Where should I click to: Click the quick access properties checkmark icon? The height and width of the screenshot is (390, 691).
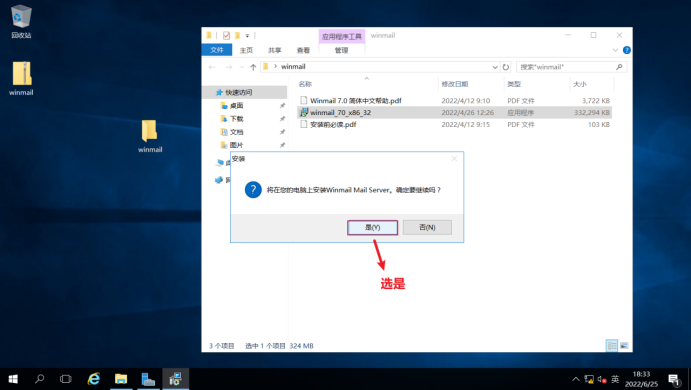pyautogui.click(x=226, y=35)
